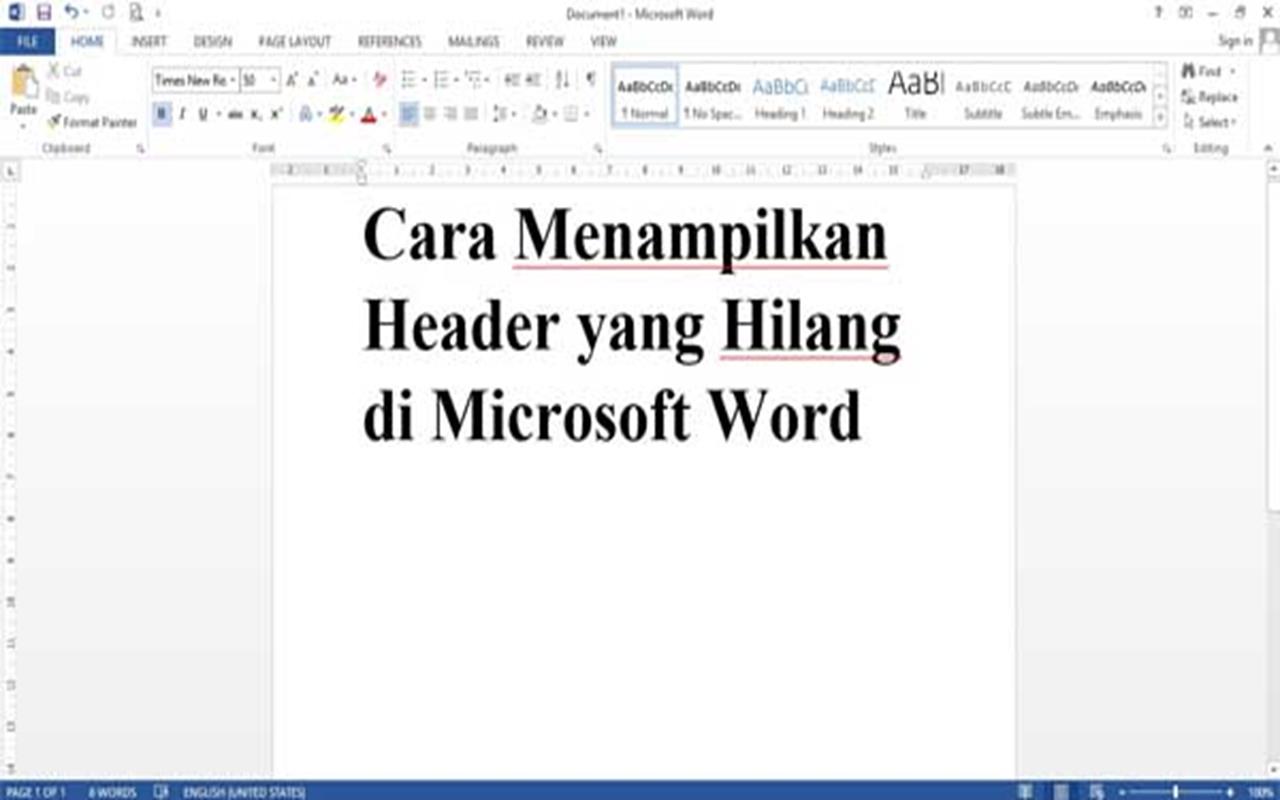The width and height of the screenshot is (1280, 800).
Task: Toggle subscript formatting
Action: tap(256, 114)
